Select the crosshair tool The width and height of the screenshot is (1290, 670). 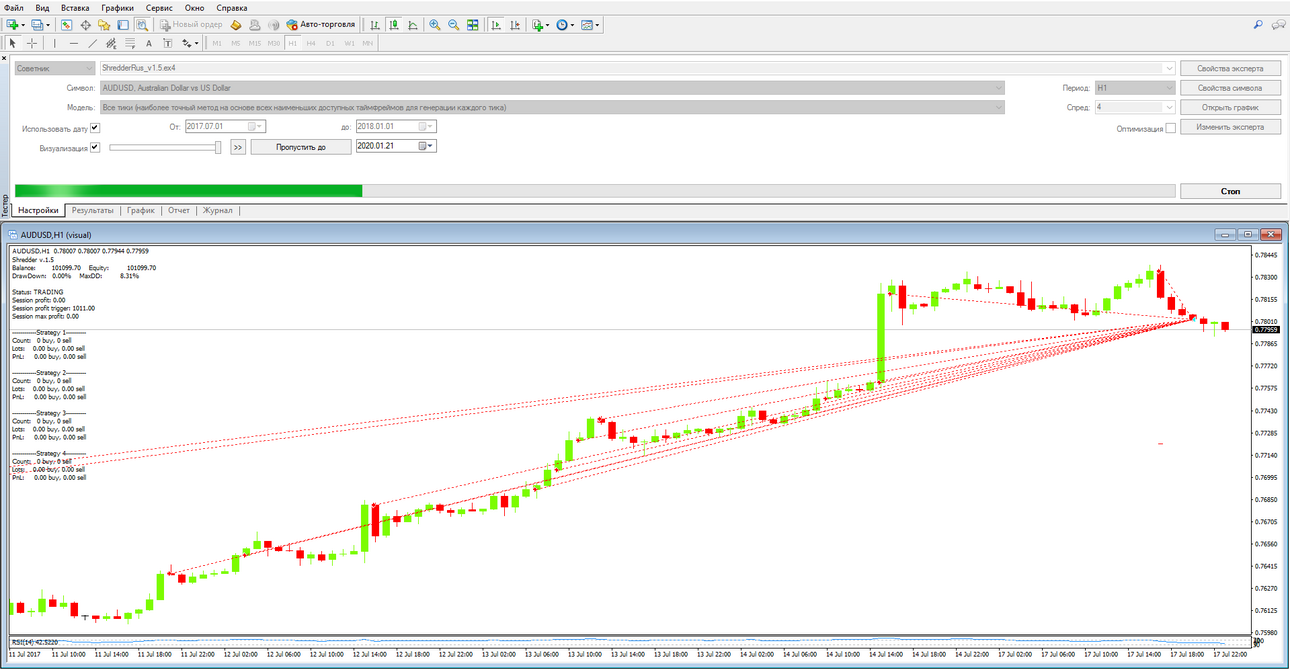pos(32,43)
